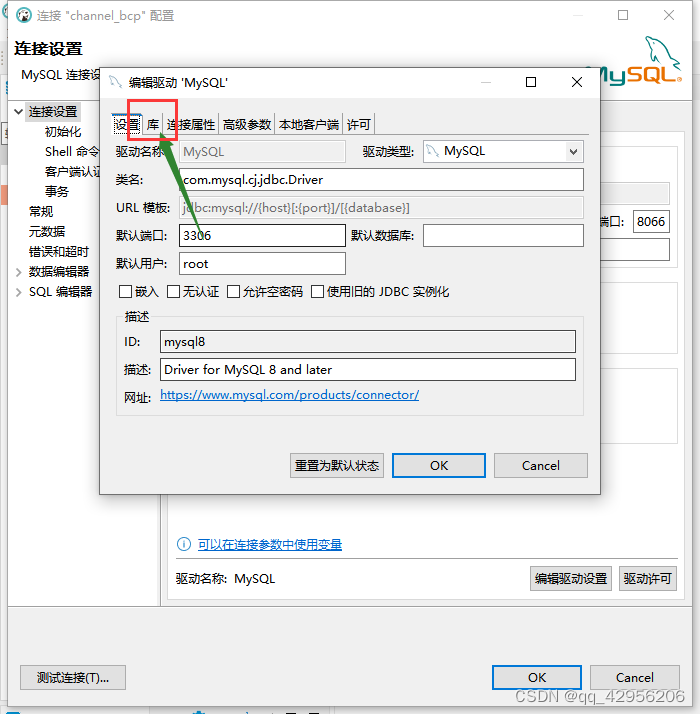Select 元数据 in the settings tree
The height and width of the screenshot is (714, 700).
click(x=47, y=231)
